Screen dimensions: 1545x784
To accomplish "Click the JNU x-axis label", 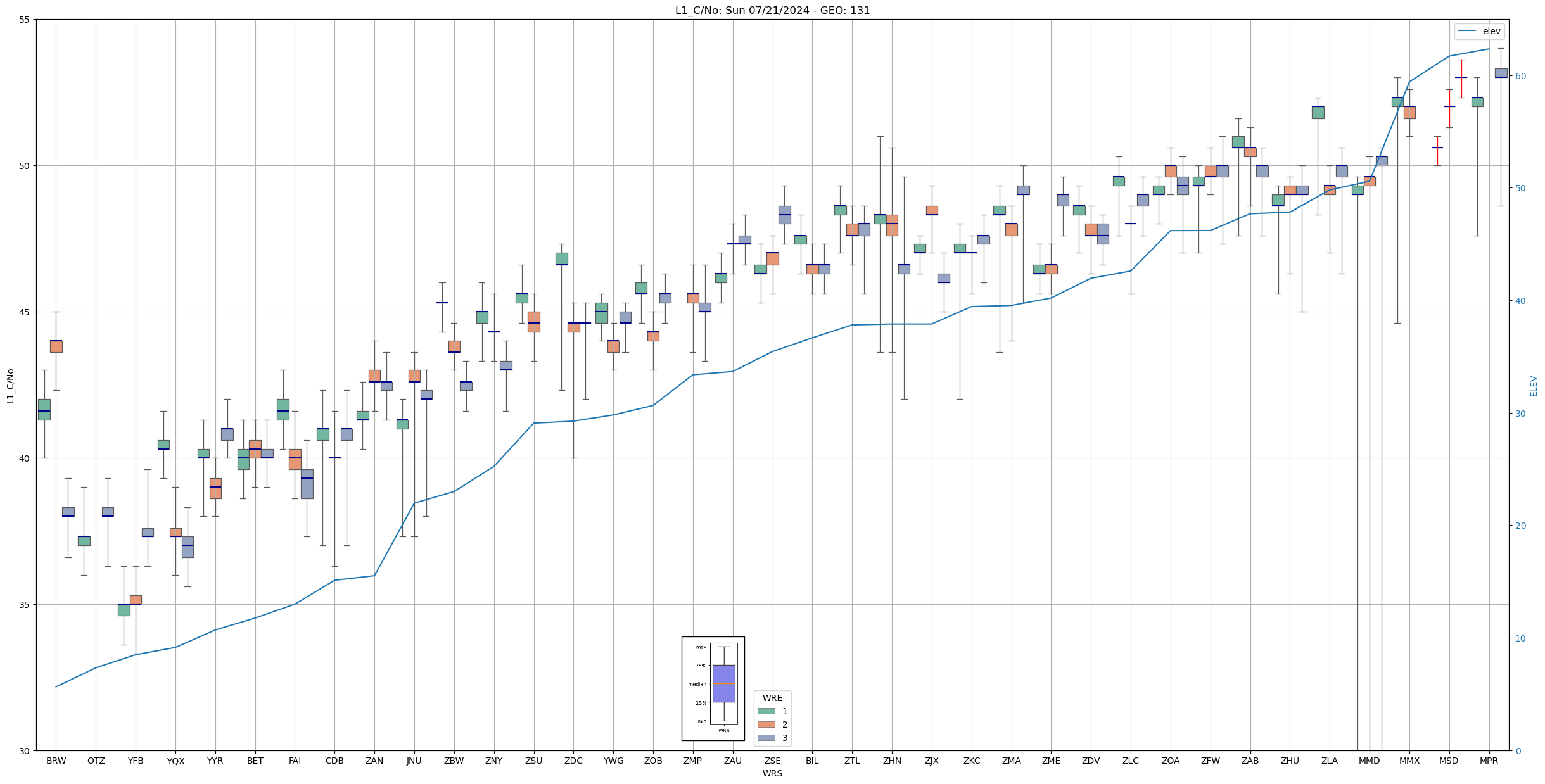I will (414, 761).
